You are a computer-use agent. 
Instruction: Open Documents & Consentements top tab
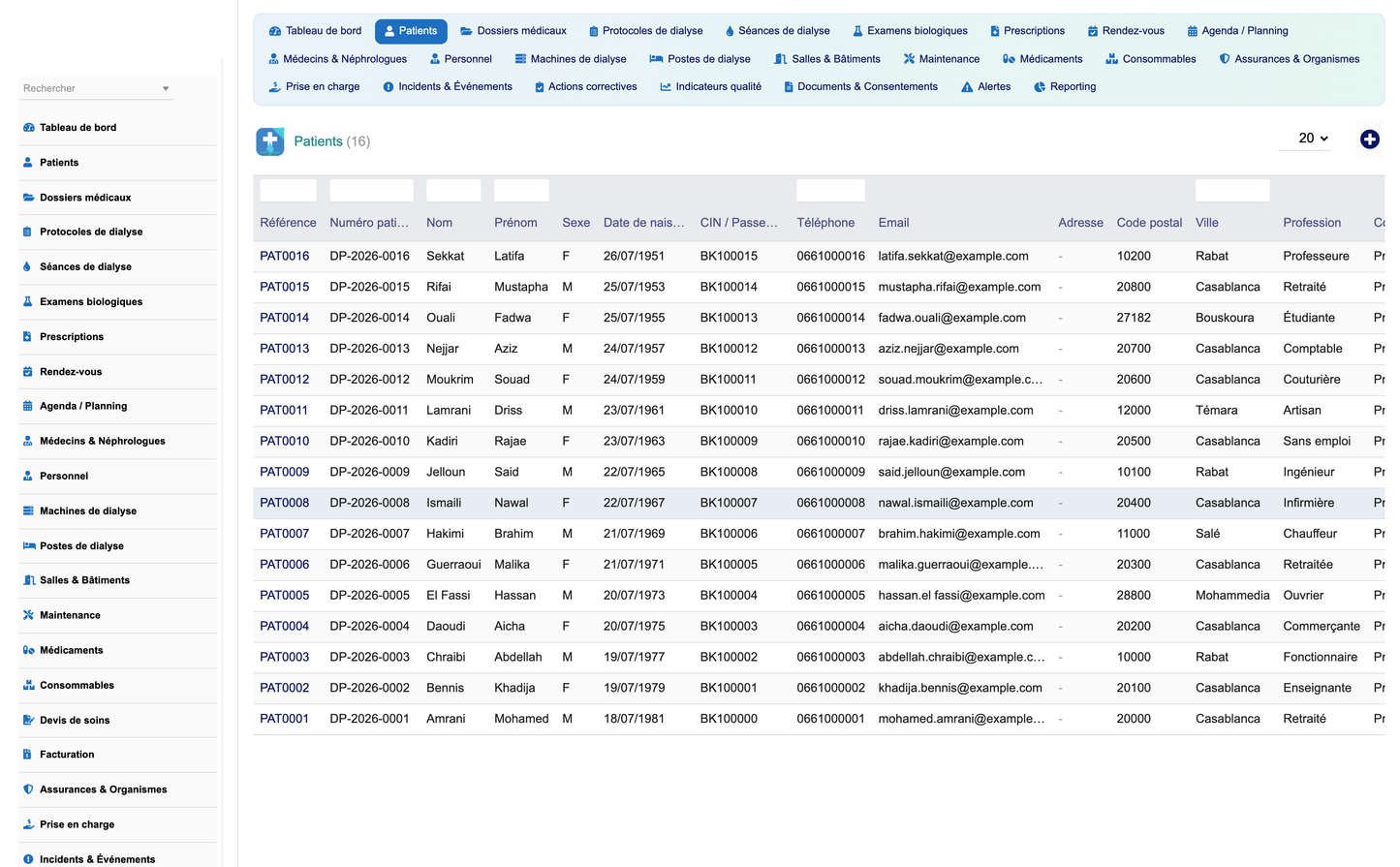click(860, 87)
